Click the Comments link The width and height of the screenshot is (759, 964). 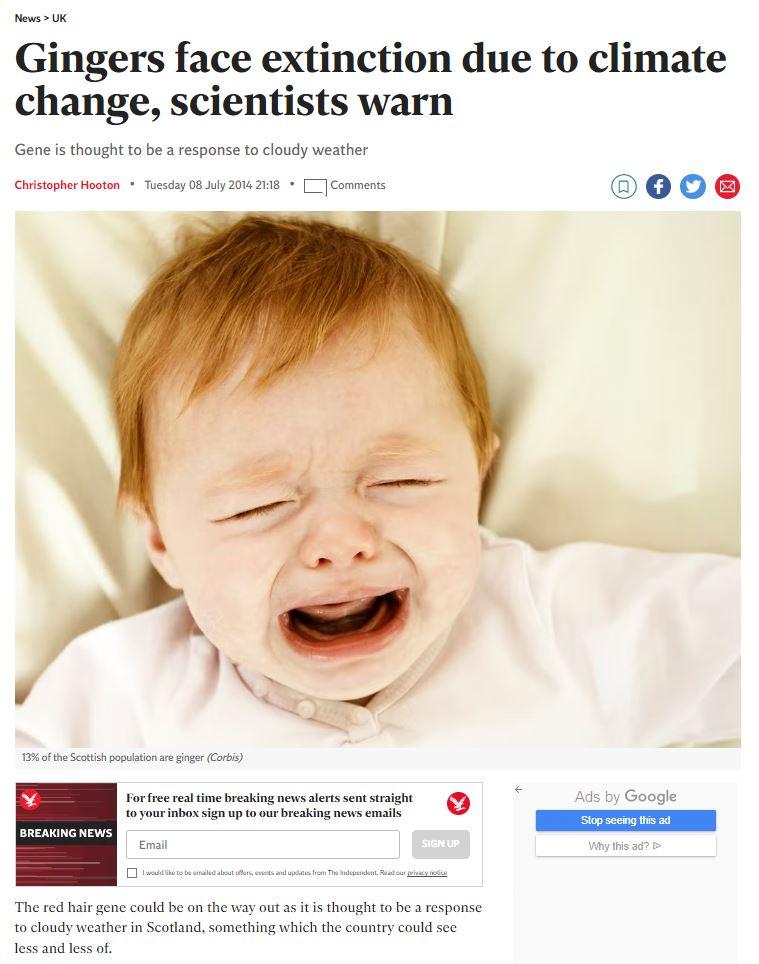point(358,185)
